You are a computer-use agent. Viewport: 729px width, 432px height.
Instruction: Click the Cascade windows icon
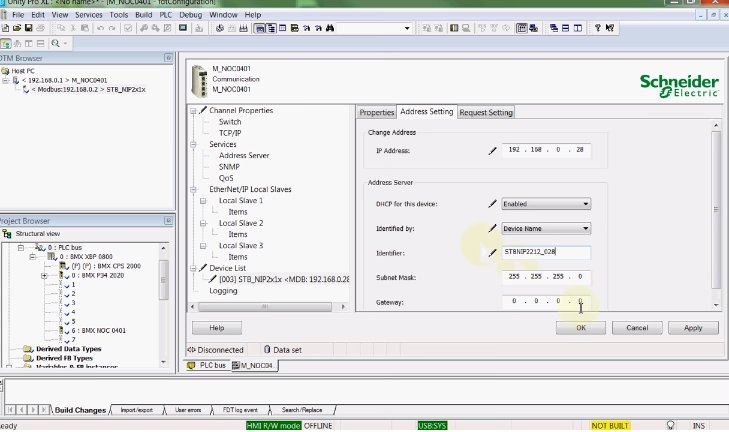click(554, 28)
